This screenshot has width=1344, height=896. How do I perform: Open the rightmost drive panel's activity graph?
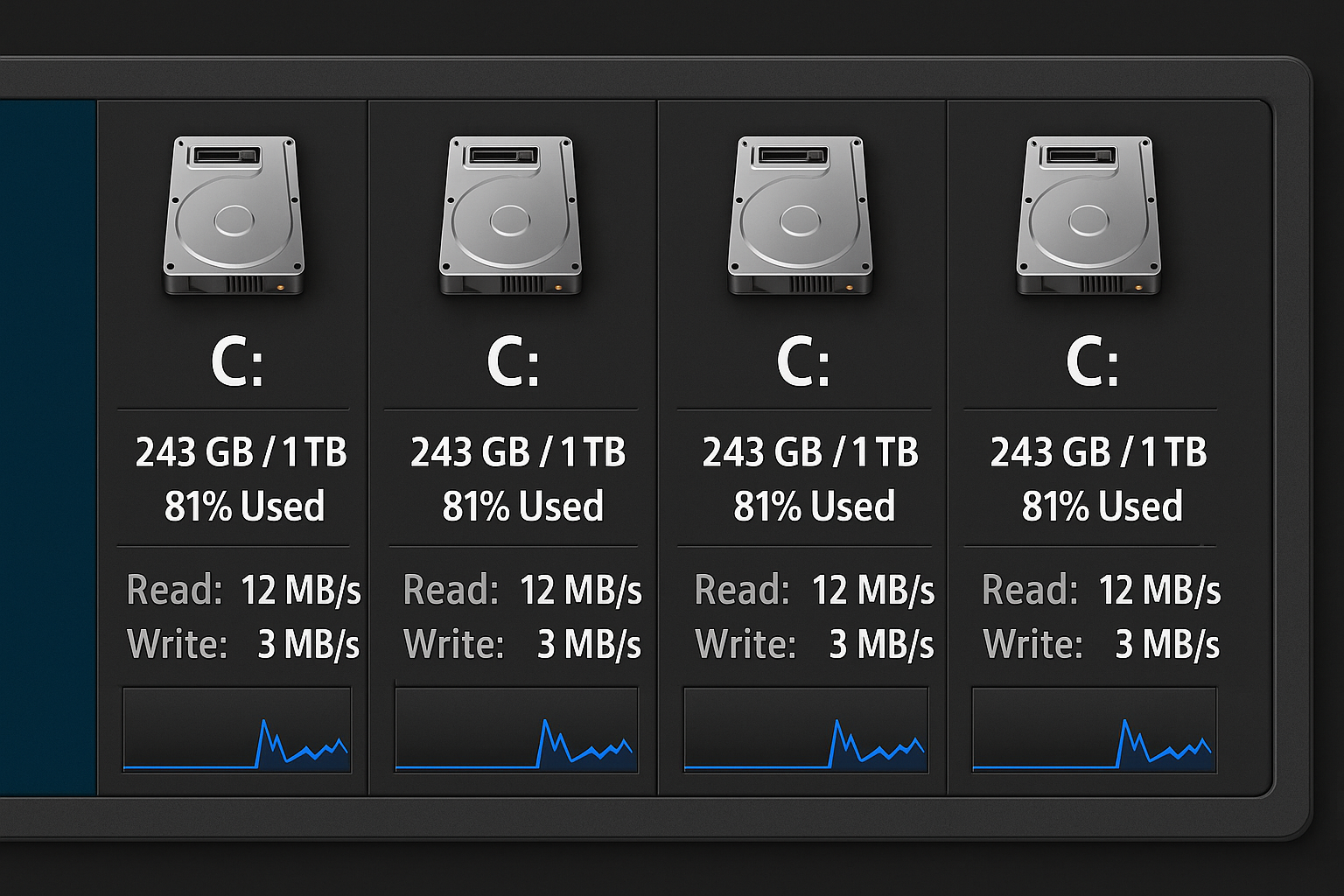(x=1094, y=731)
